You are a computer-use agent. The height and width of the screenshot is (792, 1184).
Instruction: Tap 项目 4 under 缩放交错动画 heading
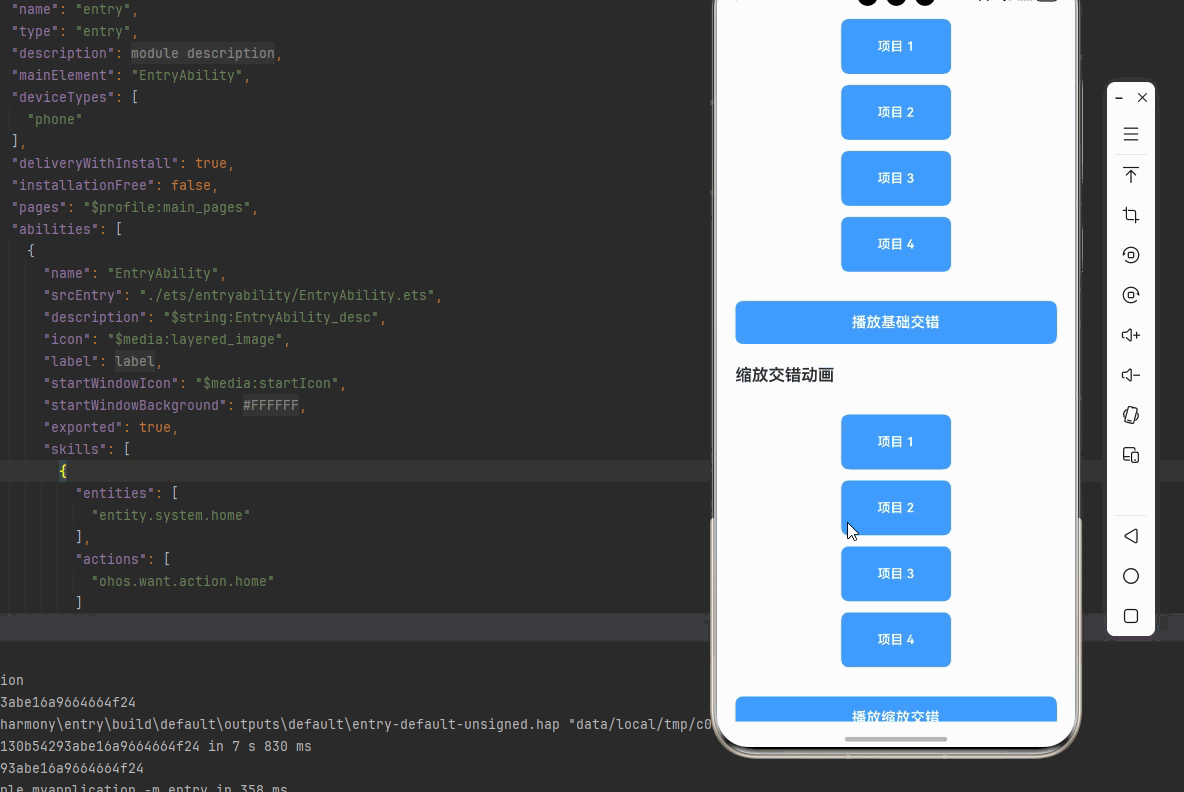tap(896, 639)
